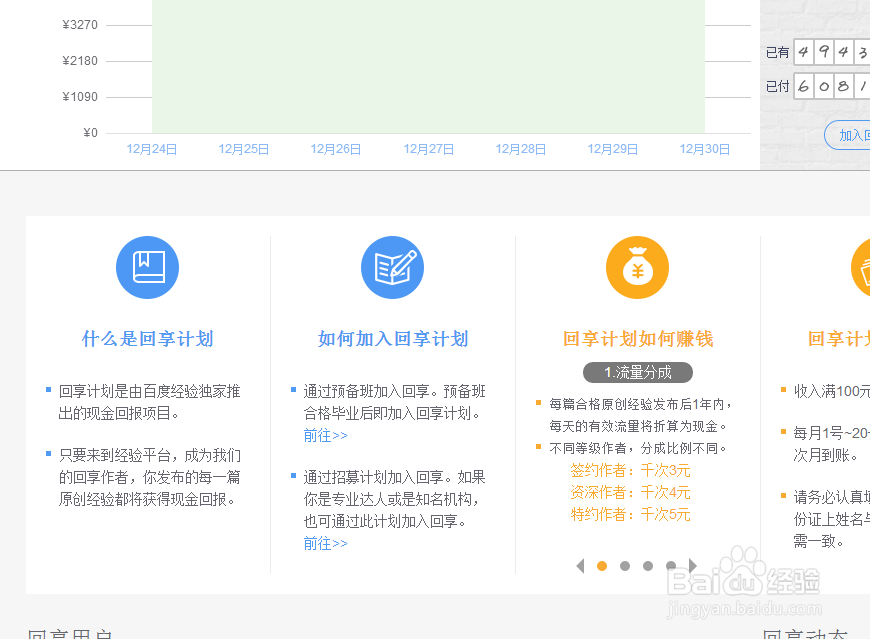Click the pencil-and-pad icon above 如何加入回享计划
870x639 pixels.
tap(392, 267)
